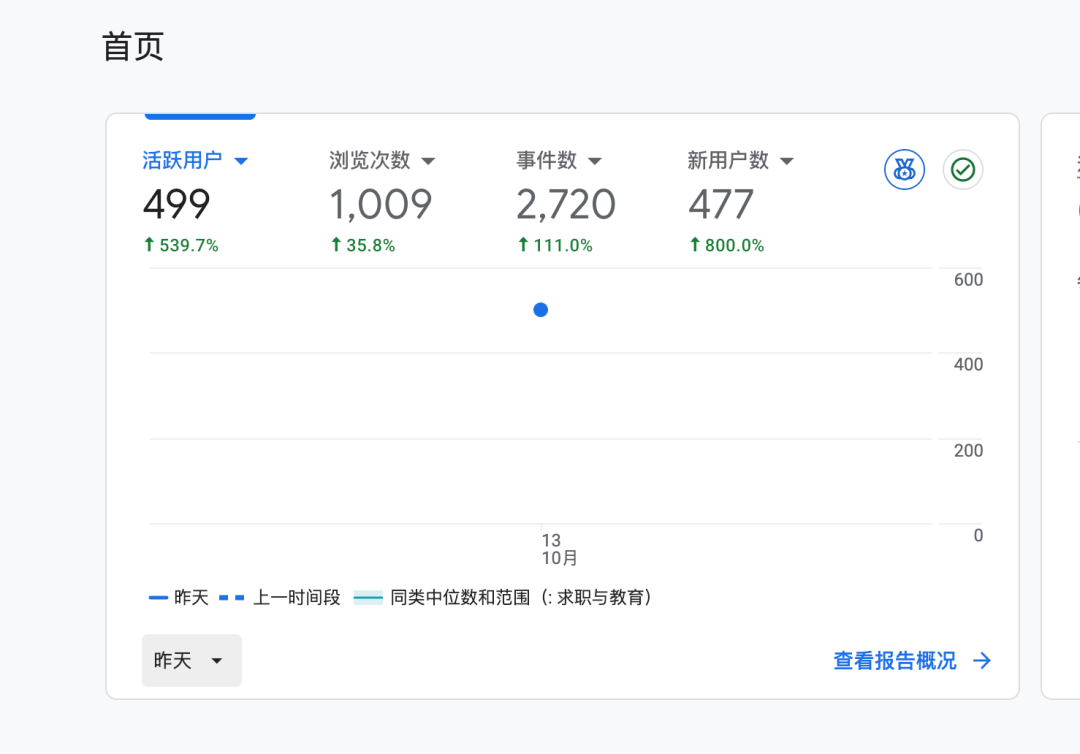Click the arrow next to 查看报告概况

pos(982,661)
